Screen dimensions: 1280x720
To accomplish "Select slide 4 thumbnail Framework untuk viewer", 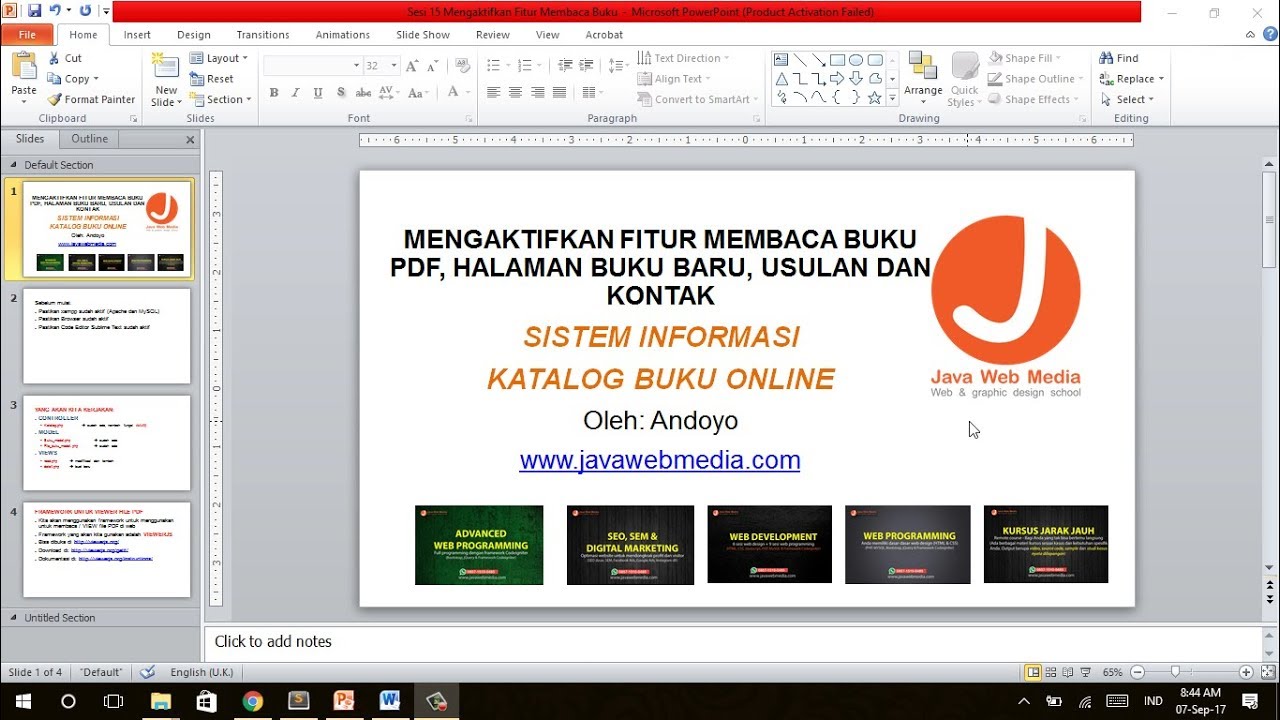I will tap(107, 550).
